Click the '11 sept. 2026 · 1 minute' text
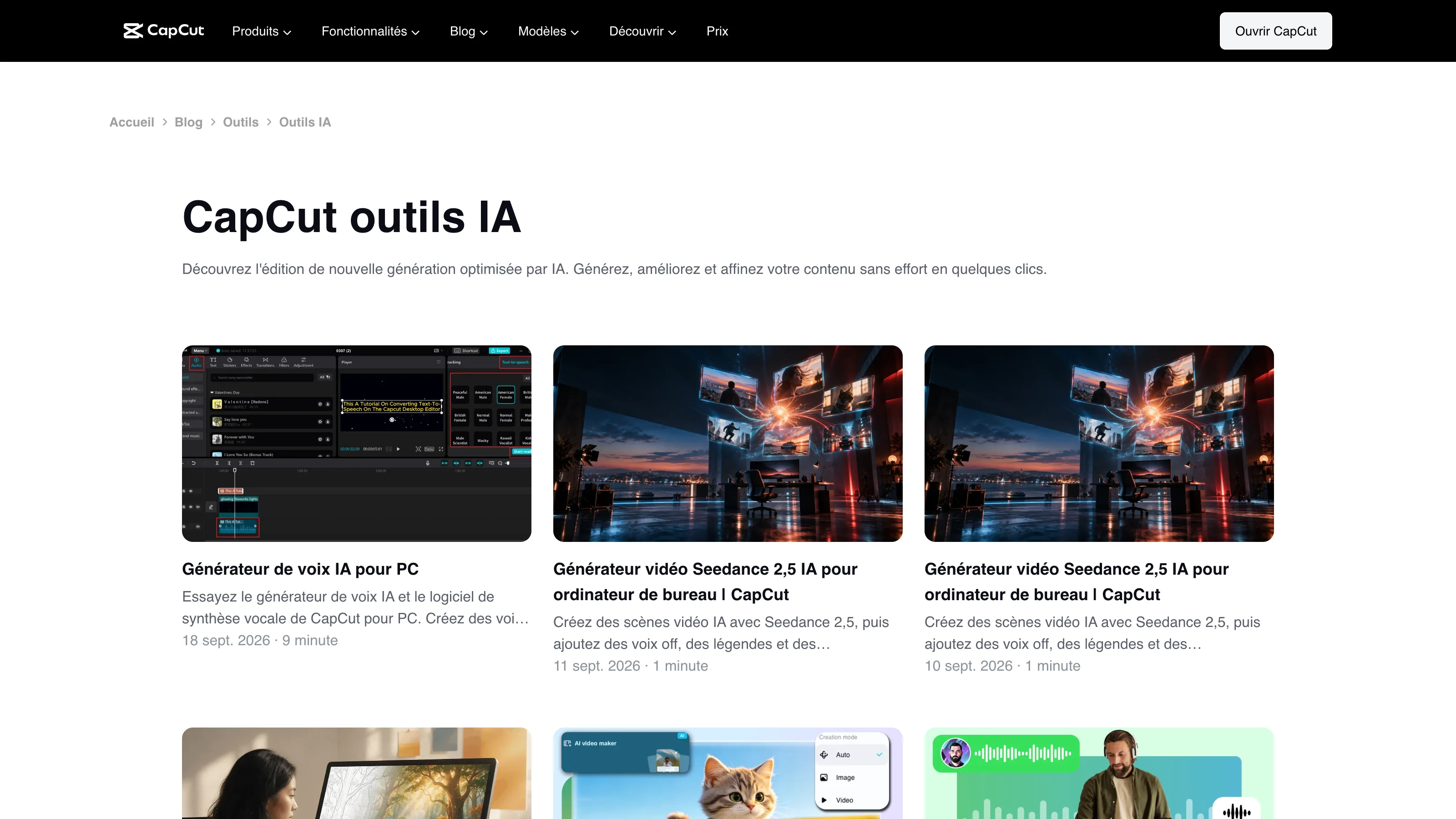The height and width of the screenshot is (819, 1456). point(631,666)
